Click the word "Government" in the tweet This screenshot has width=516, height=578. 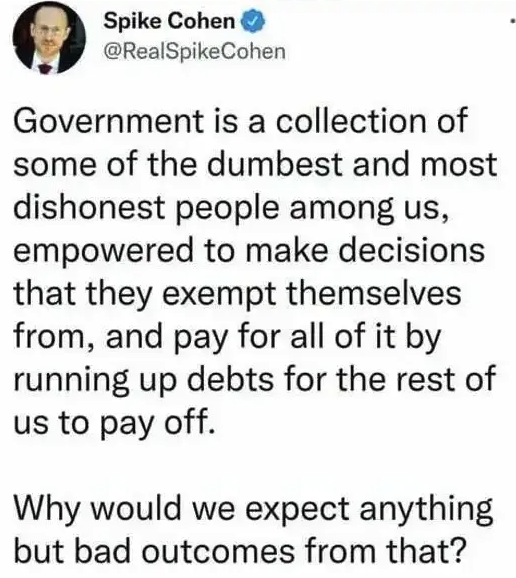point(109,121)
